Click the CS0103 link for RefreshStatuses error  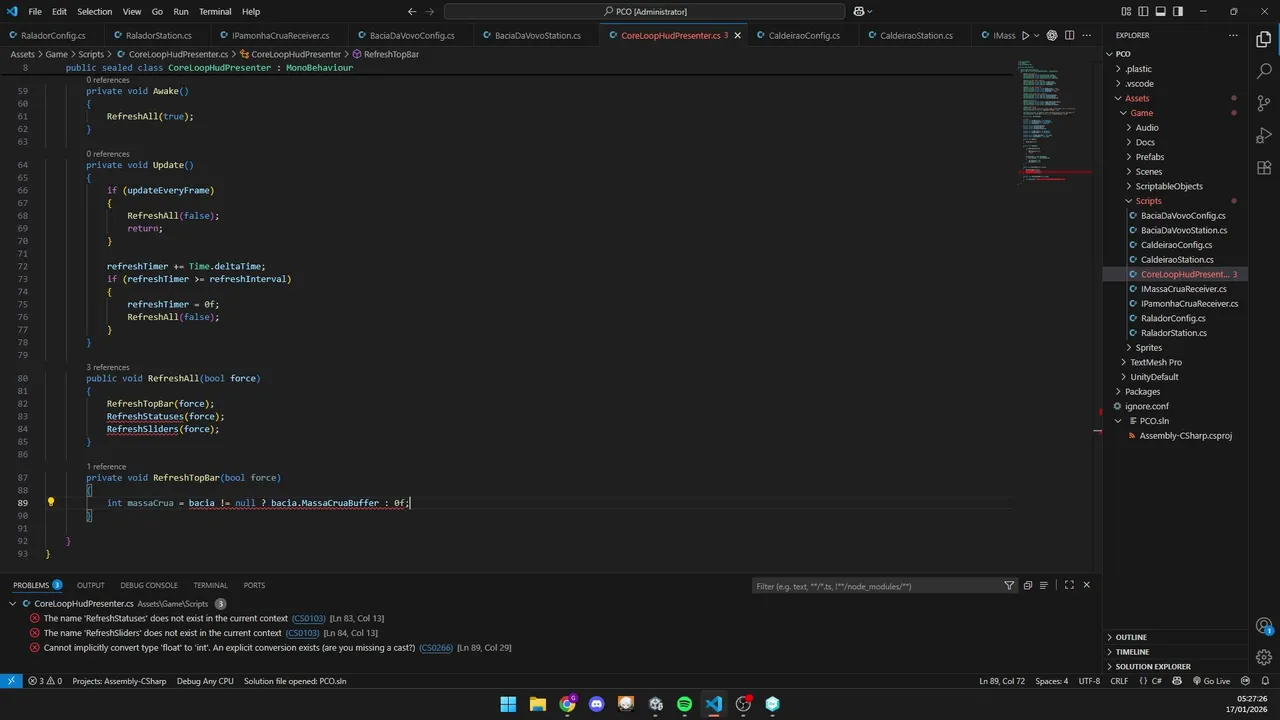pos(308,619)
